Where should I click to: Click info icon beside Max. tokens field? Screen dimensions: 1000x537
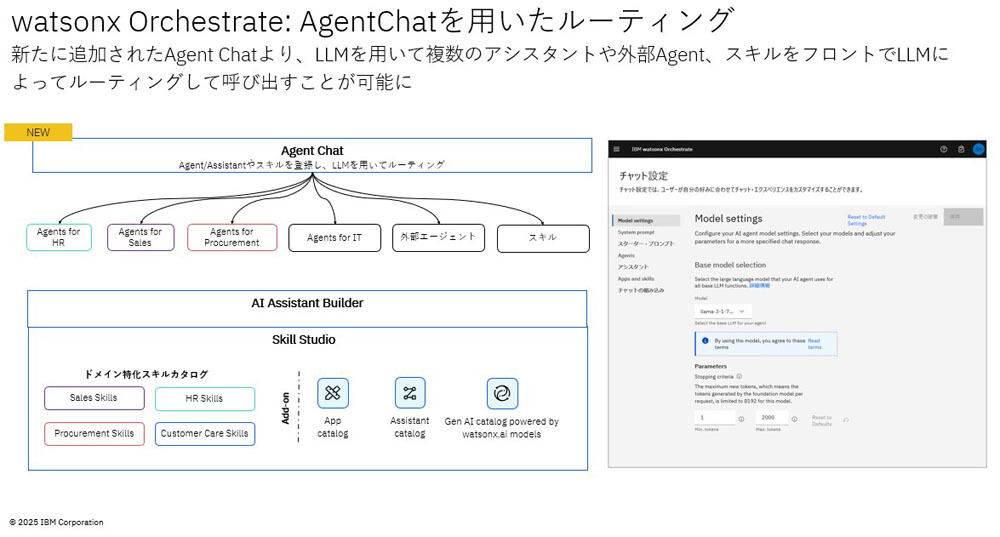[794, 419]
